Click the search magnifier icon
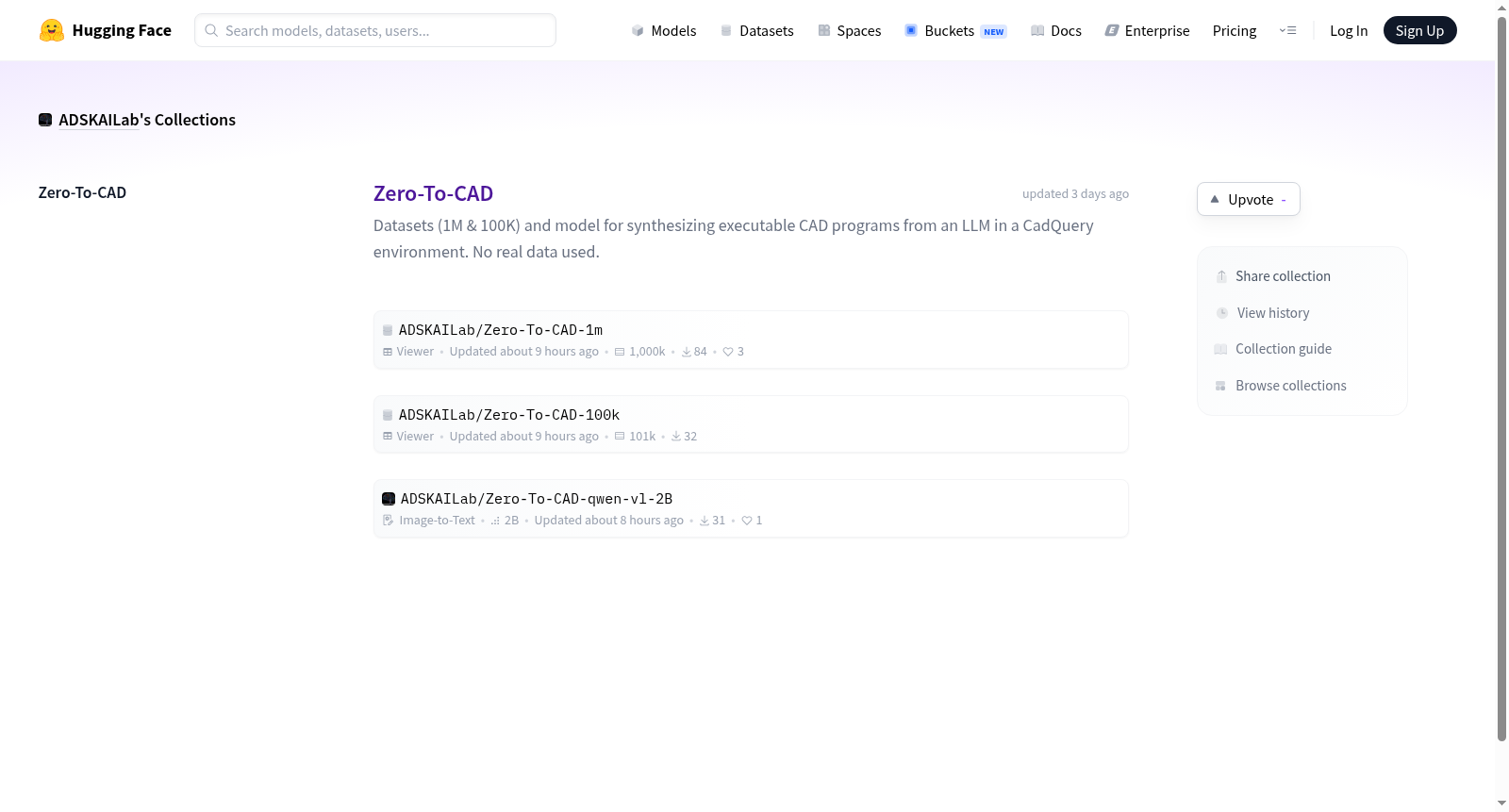 pyautogui.click(x=211, y=30)
